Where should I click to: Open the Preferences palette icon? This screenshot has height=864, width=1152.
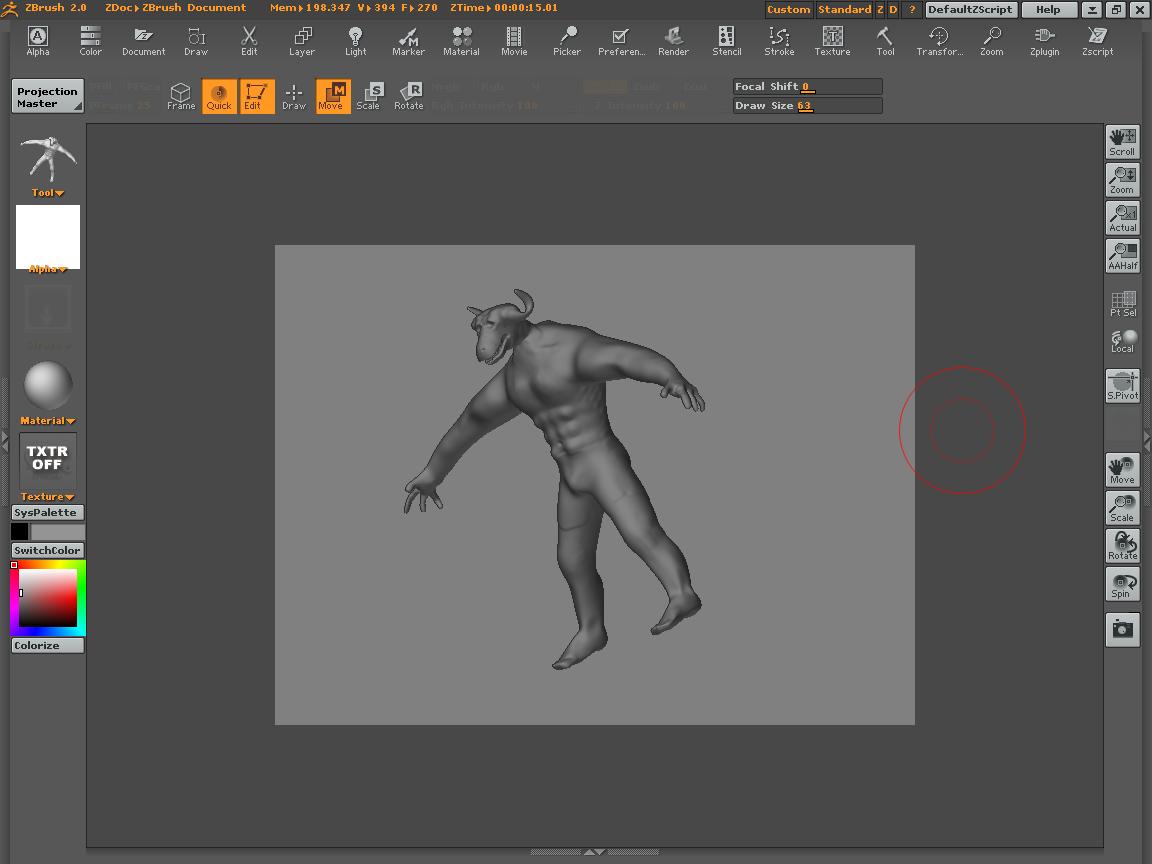621,41
